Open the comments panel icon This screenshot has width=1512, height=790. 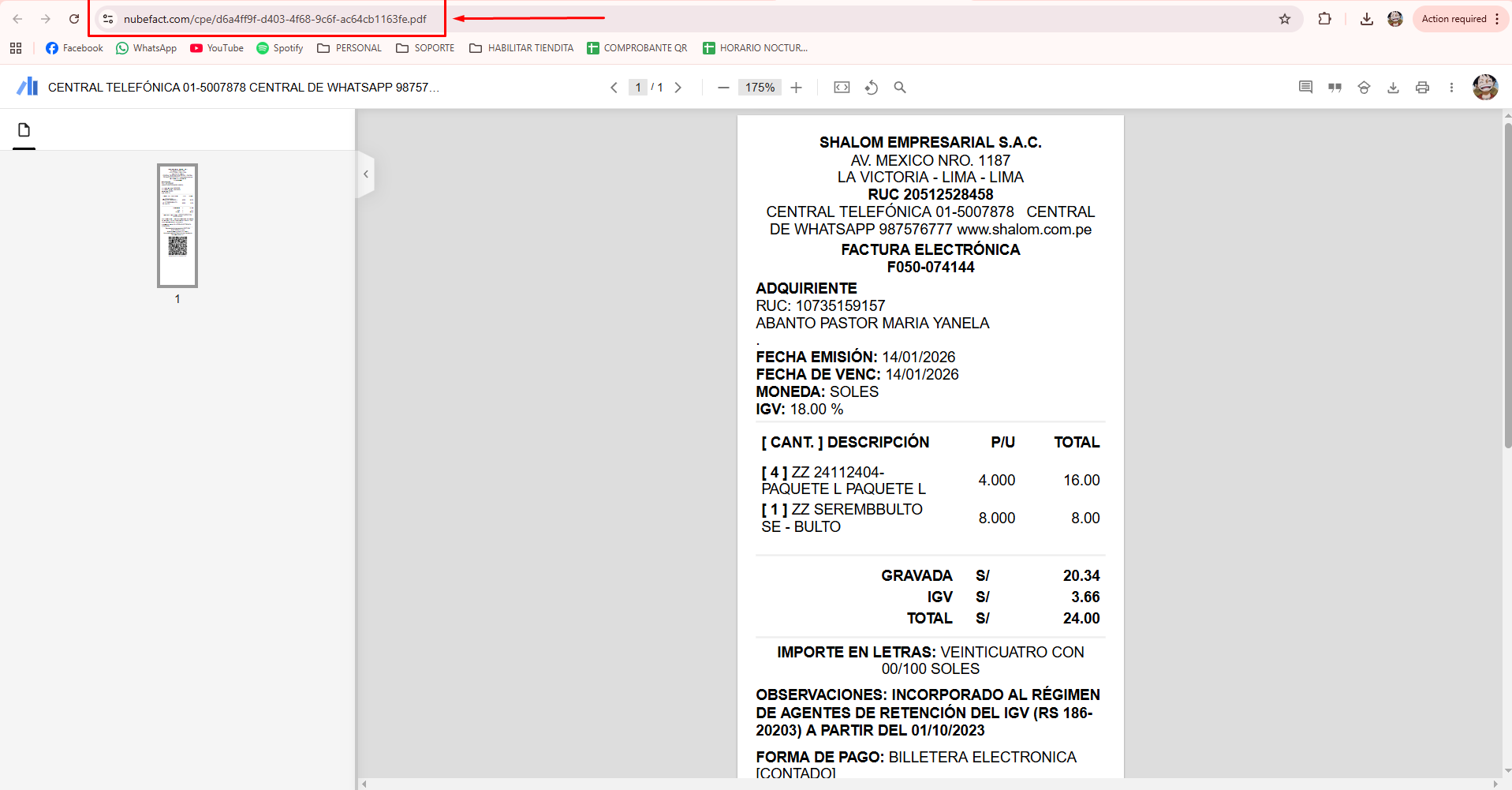point(1305,88)
